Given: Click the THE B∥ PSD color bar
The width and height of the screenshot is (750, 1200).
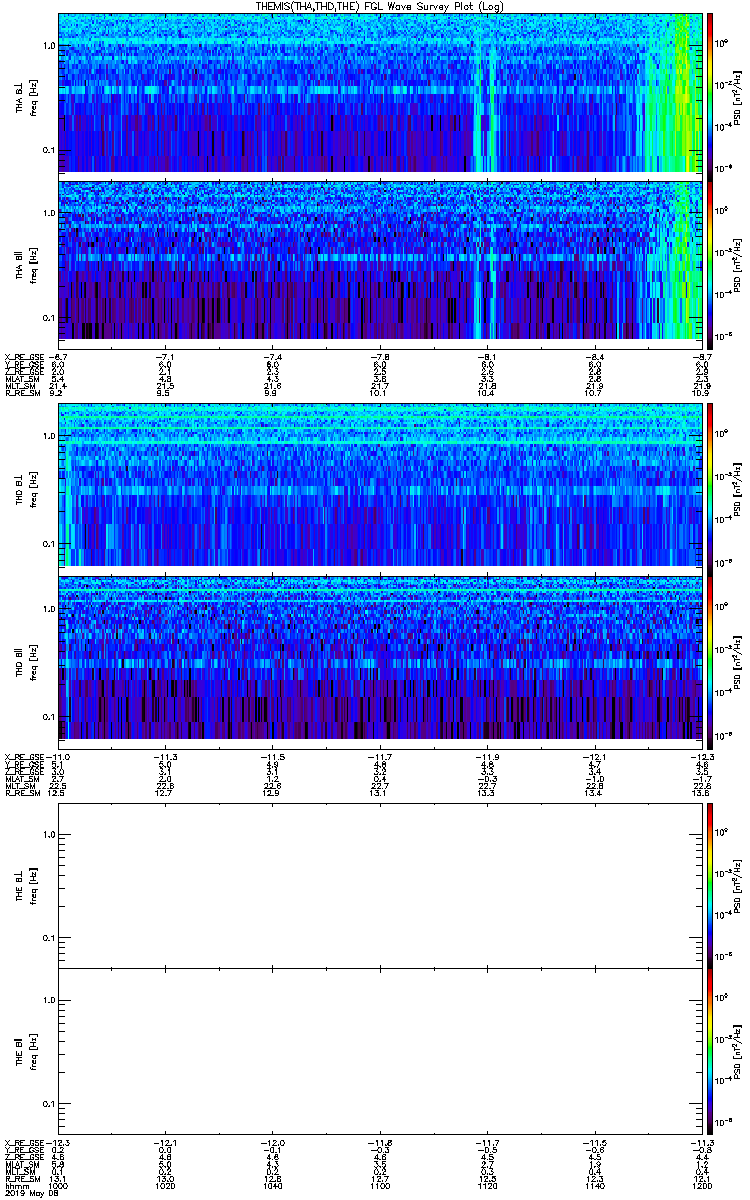Looking at the screenshot, I should [x=710, y=1049].
